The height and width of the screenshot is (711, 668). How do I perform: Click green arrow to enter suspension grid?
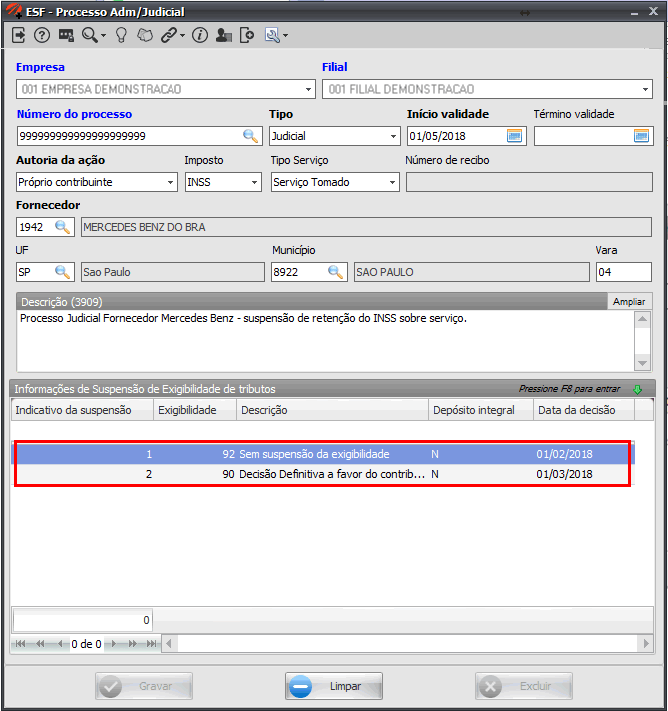point(638,390)
